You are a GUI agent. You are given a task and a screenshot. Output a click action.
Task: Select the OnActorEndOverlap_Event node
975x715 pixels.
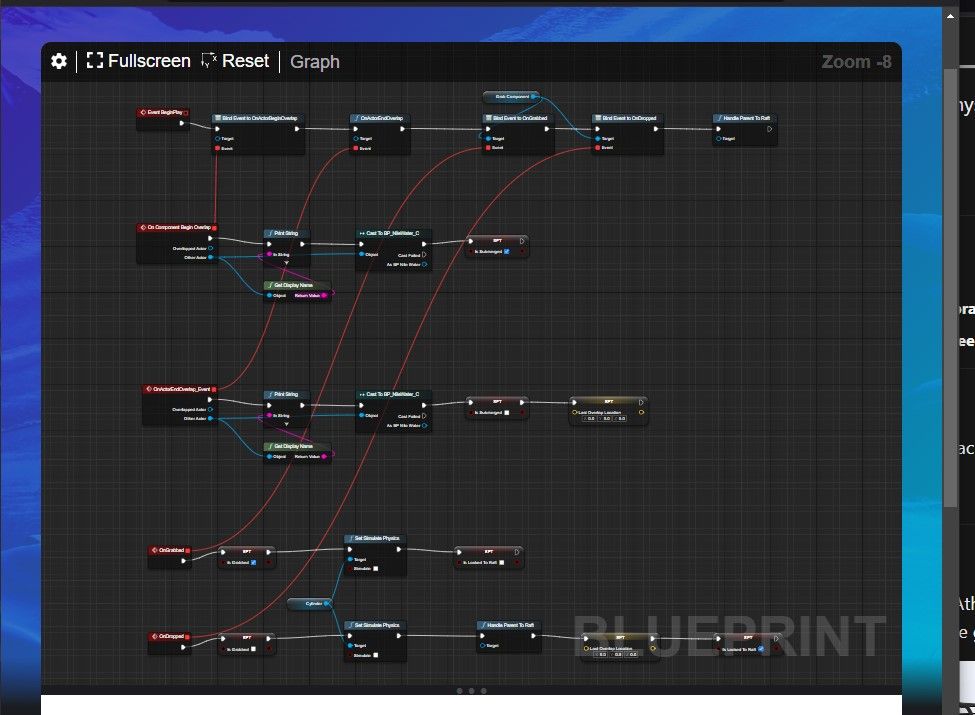coord(180,405)
